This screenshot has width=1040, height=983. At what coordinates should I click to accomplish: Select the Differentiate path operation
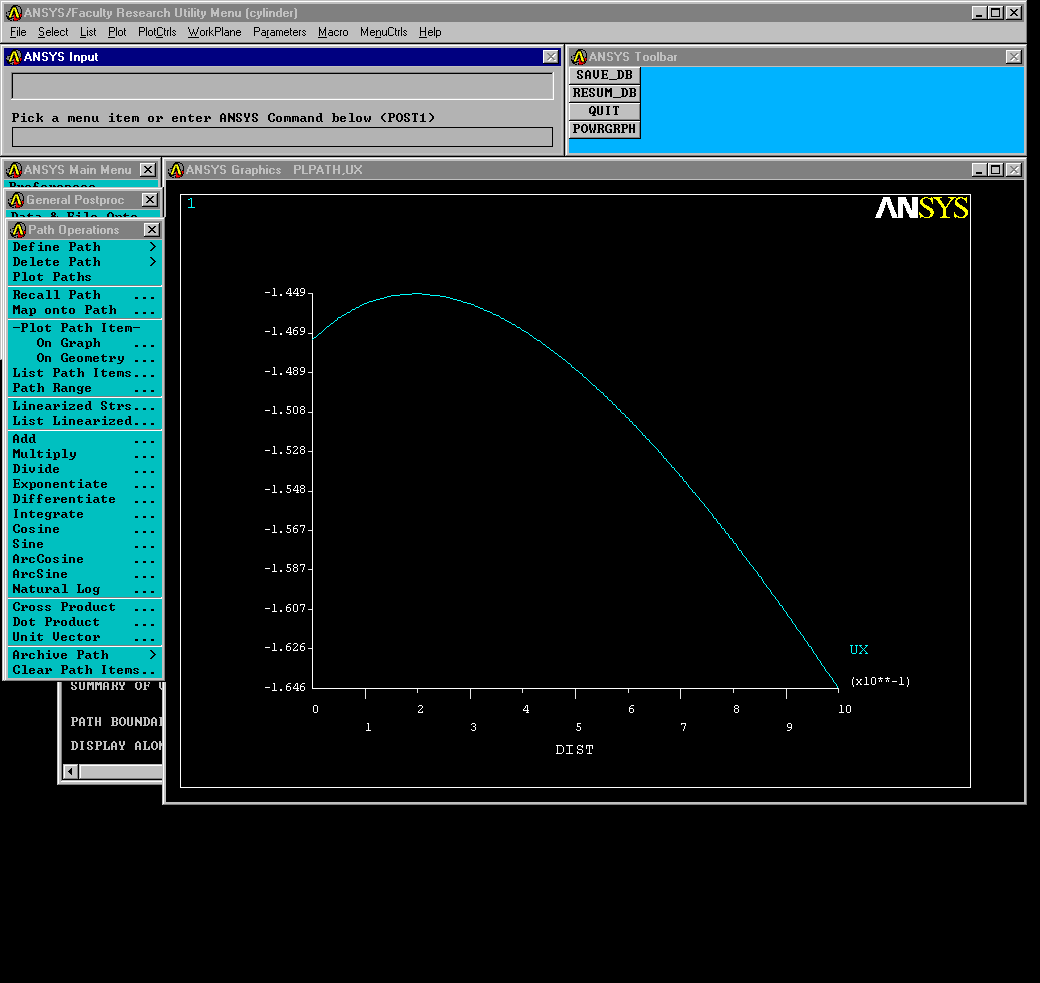(84, 499)
